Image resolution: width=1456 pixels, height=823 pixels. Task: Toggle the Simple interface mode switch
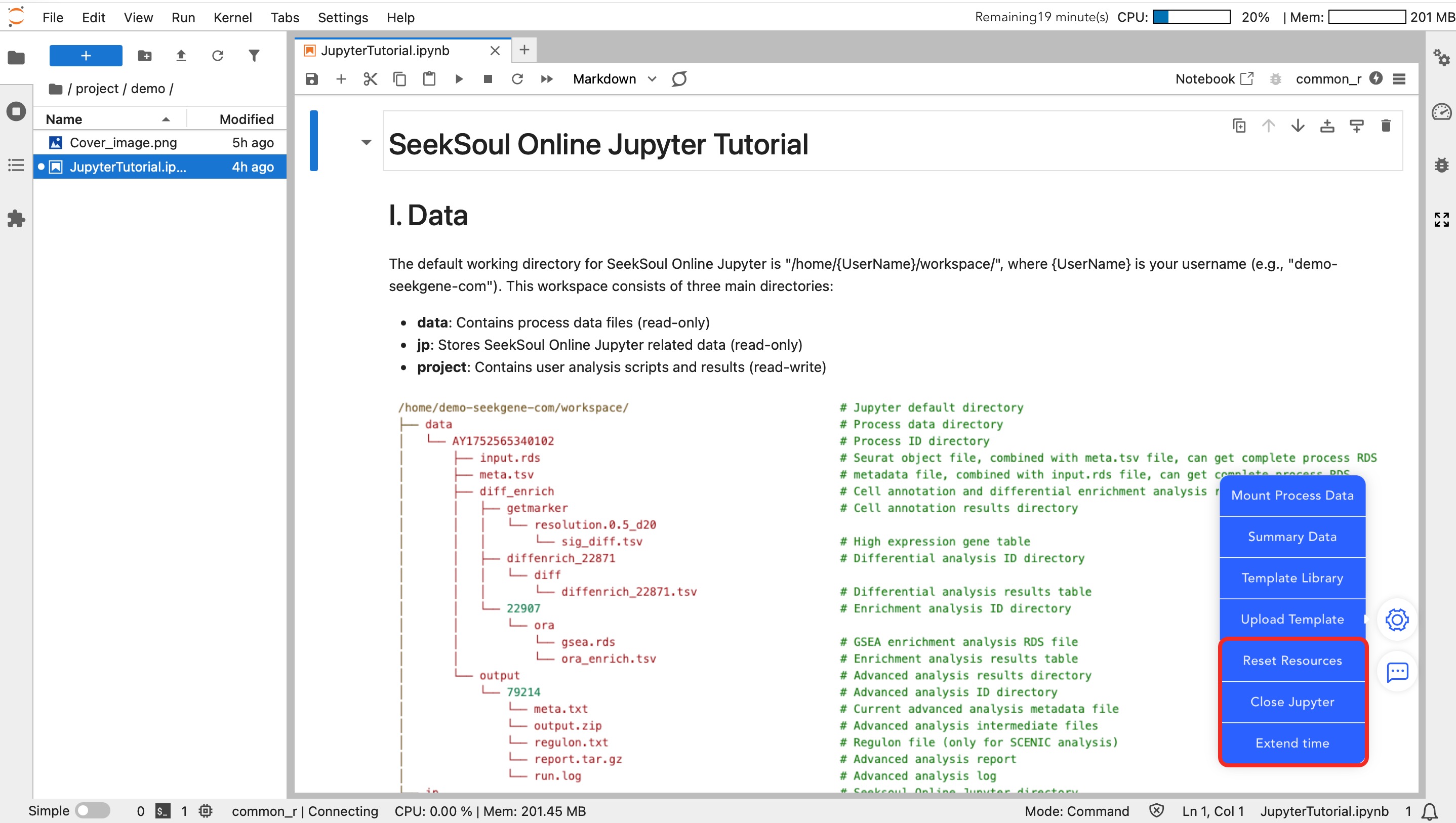[x=93, y=810]
